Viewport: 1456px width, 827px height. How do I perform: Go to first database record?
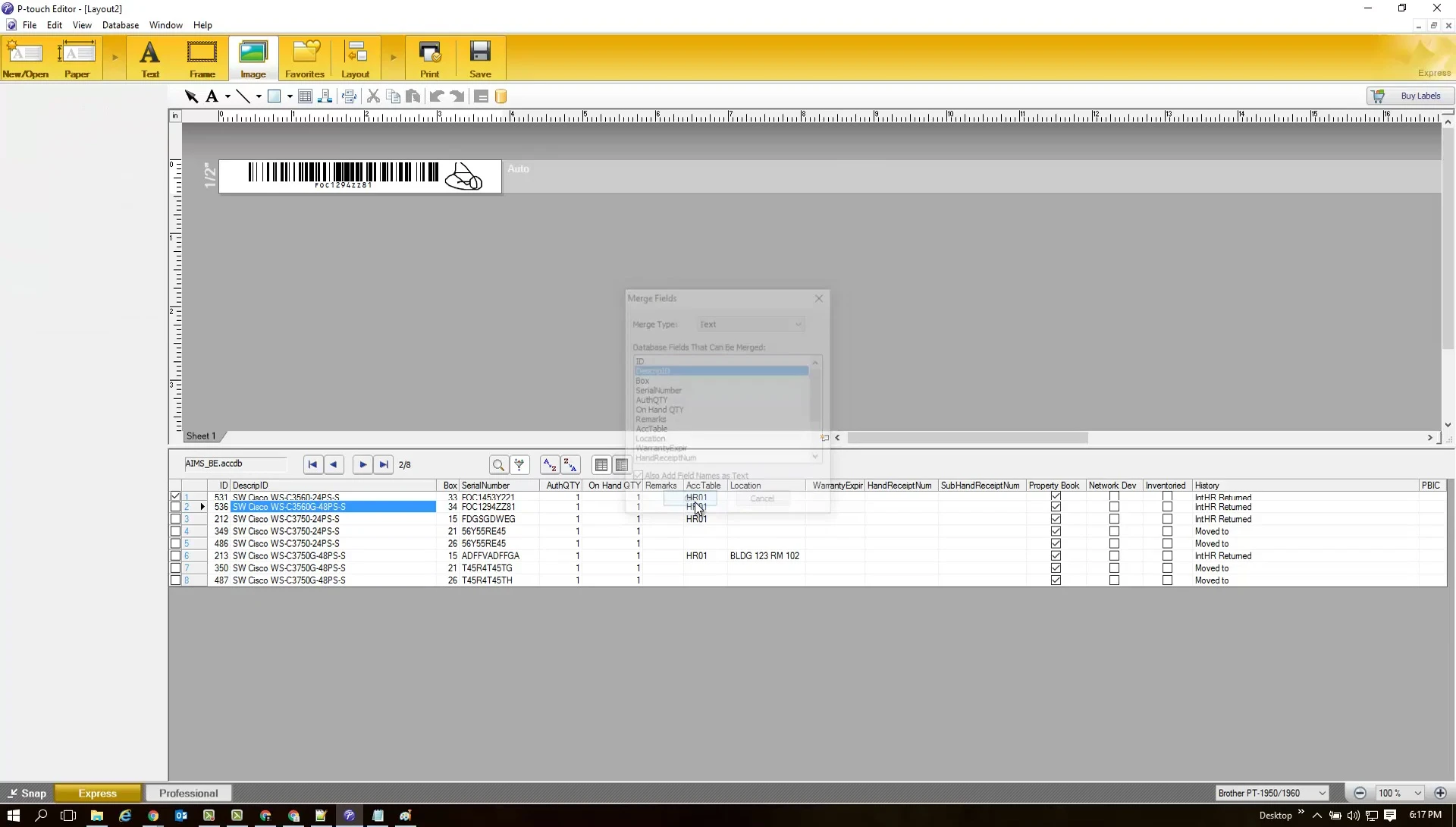click(312, 465)
